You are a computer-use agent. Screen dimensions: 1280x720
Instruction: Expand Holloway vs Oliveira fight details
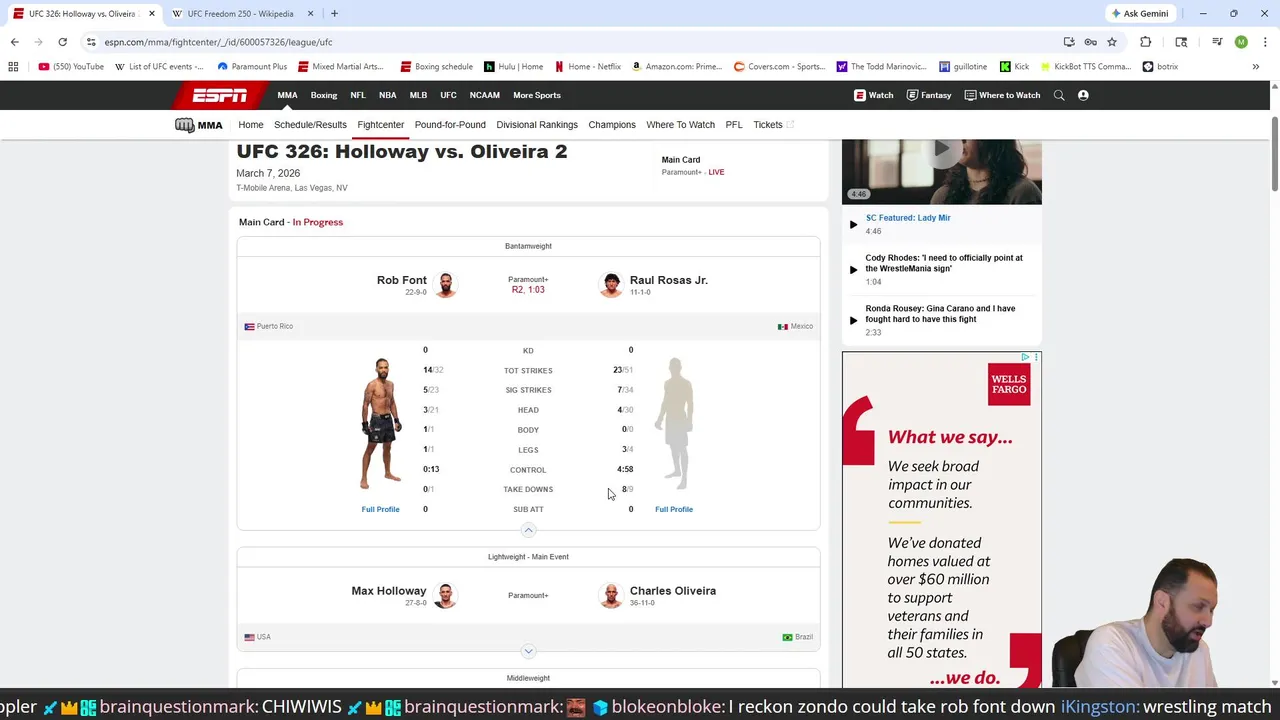pyautogui.click(x=528, y=651)
